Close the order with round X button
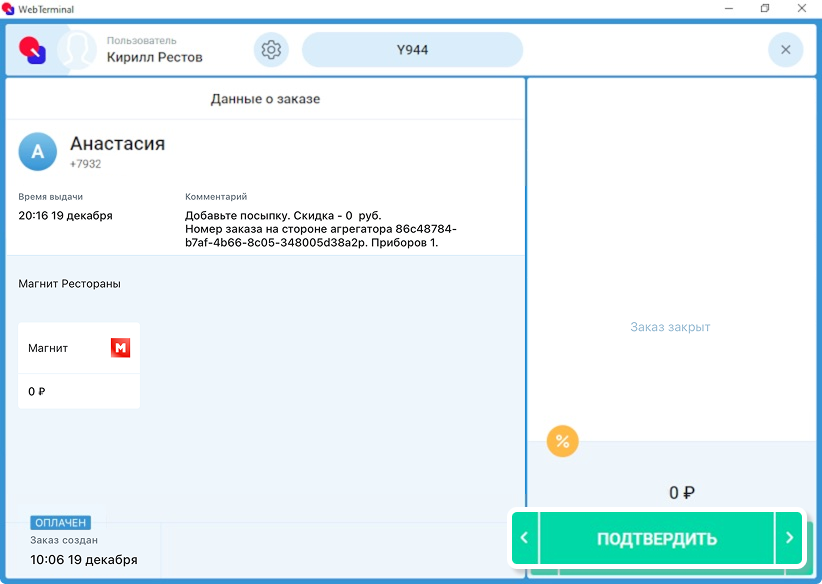 tap(785, 50)
